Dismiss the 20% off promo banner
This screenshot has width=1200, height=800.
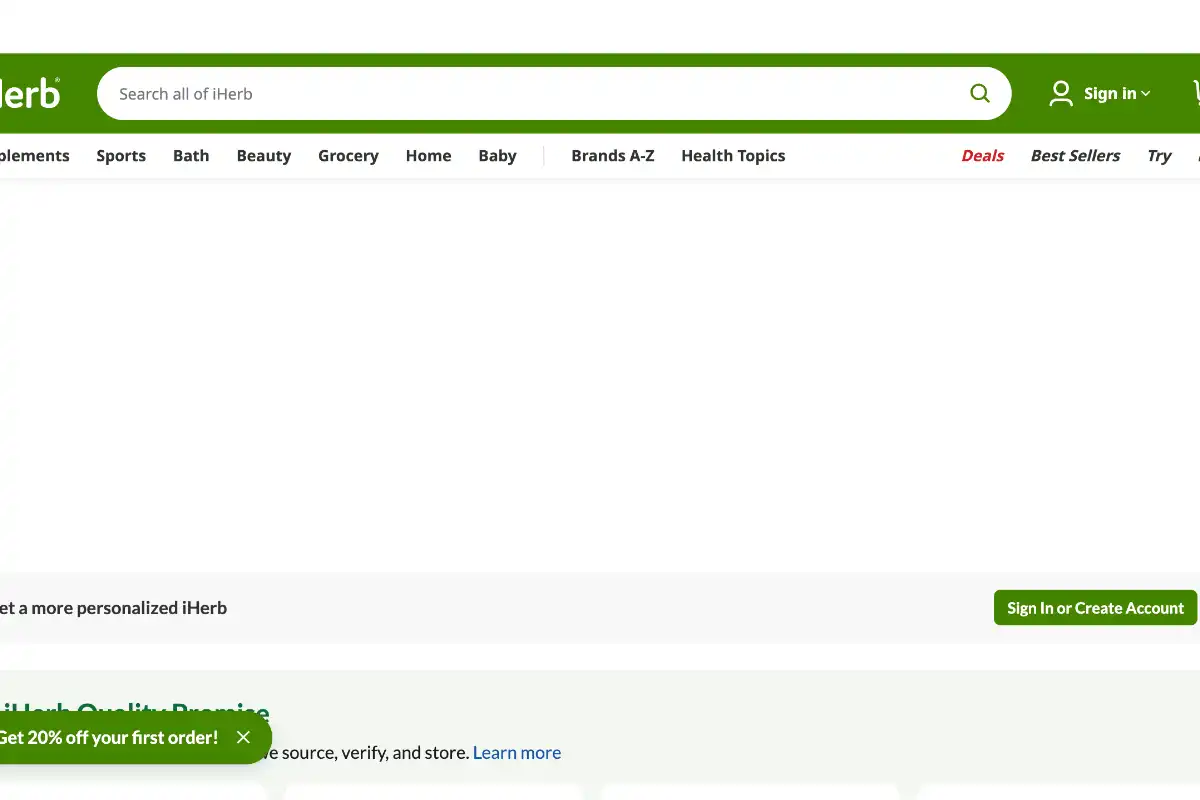pyautogui.click(x=243, y=737)
